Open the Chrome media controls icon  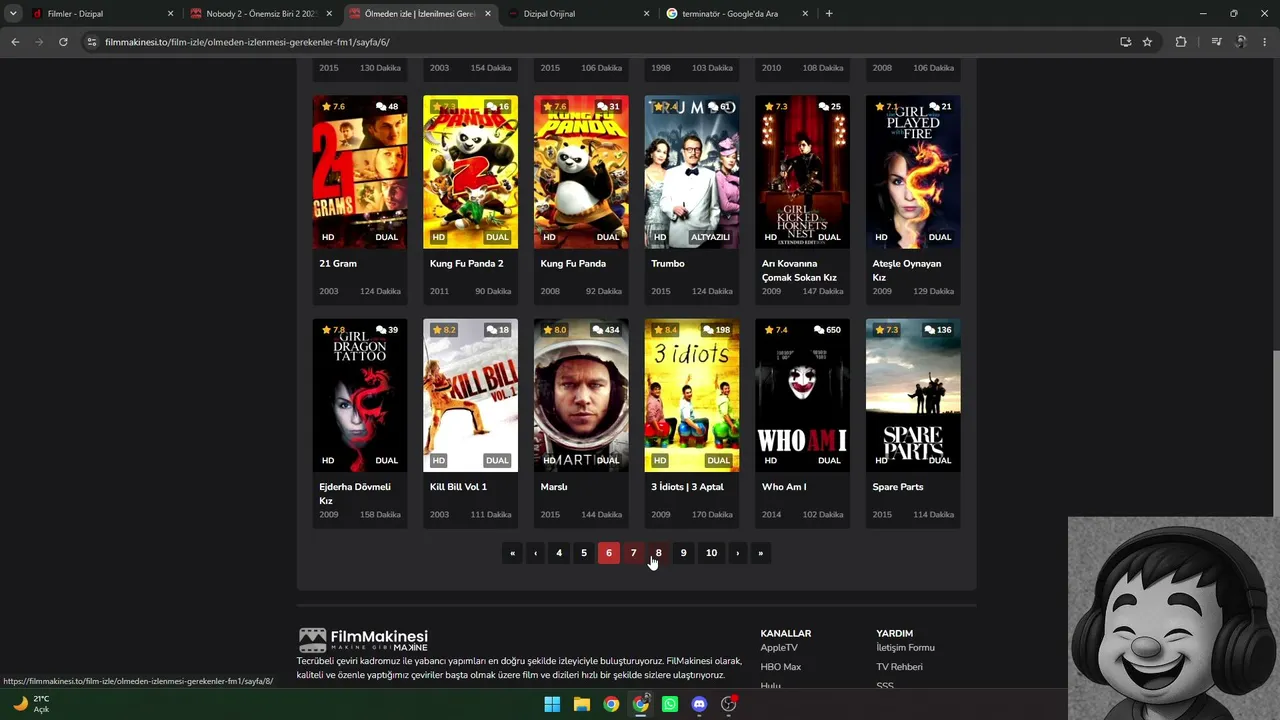(1216, 42)
